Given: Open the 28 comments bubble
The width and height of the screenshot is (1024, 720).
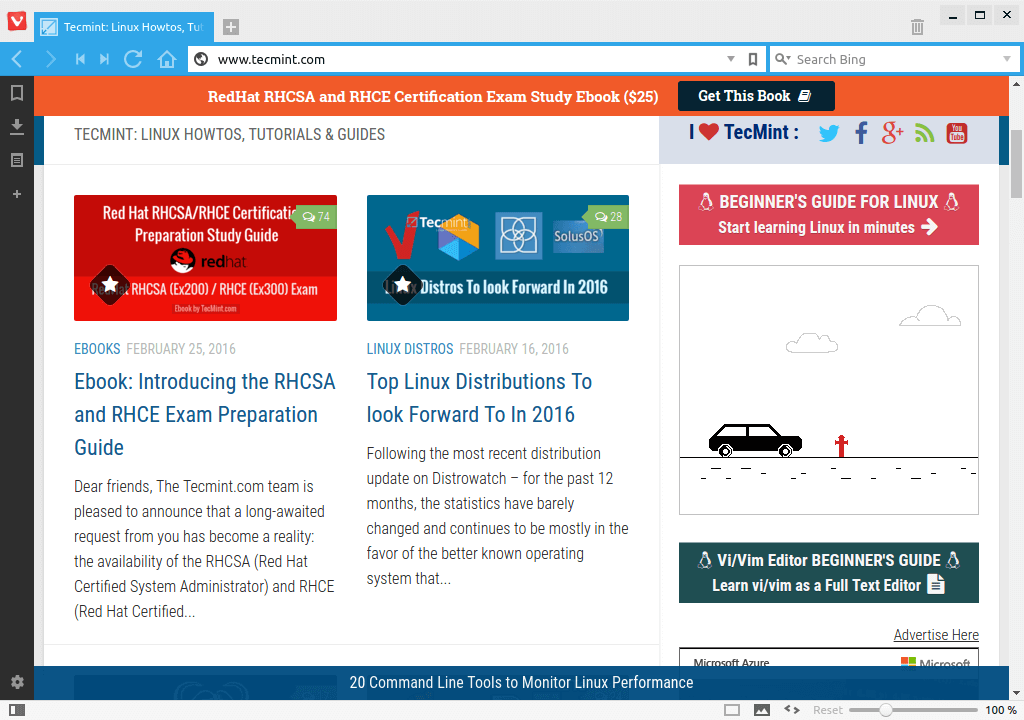Looking at the screenshot, I should pos(608,217).
